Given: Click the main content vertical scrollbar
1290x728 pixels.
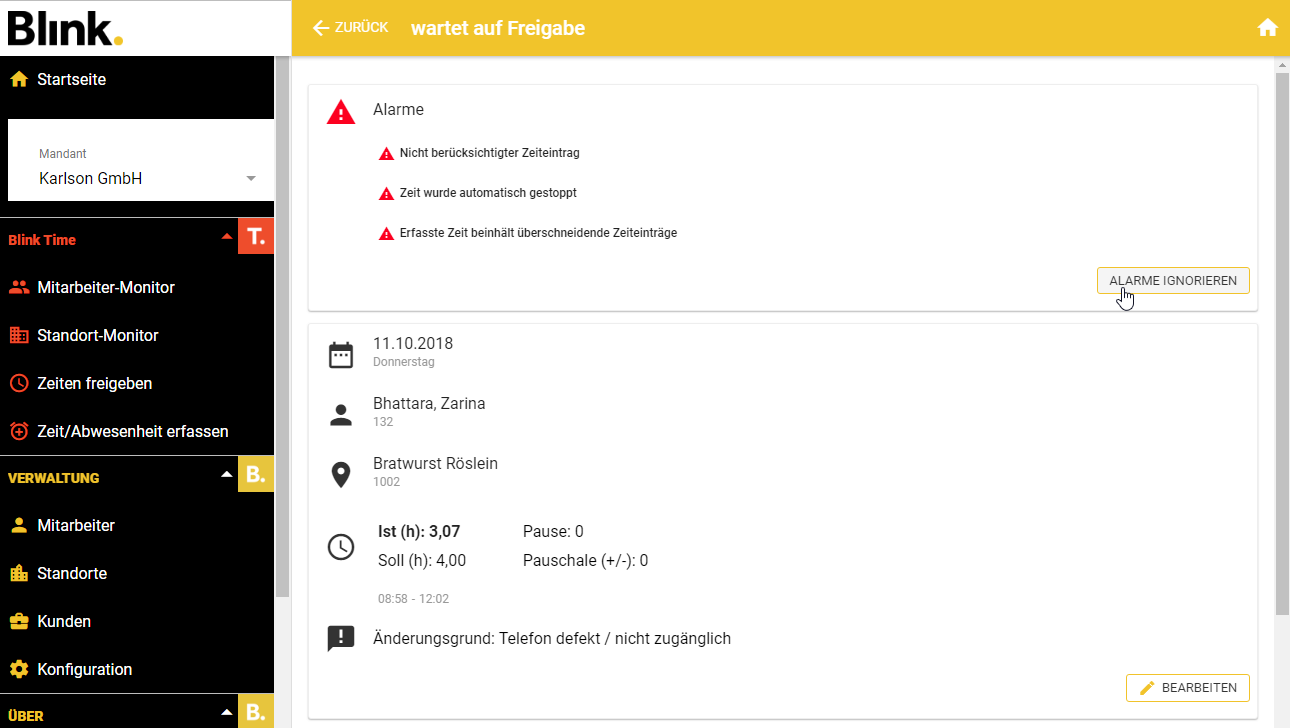Looking at the screenshot, I should (x=1282, y=340).
